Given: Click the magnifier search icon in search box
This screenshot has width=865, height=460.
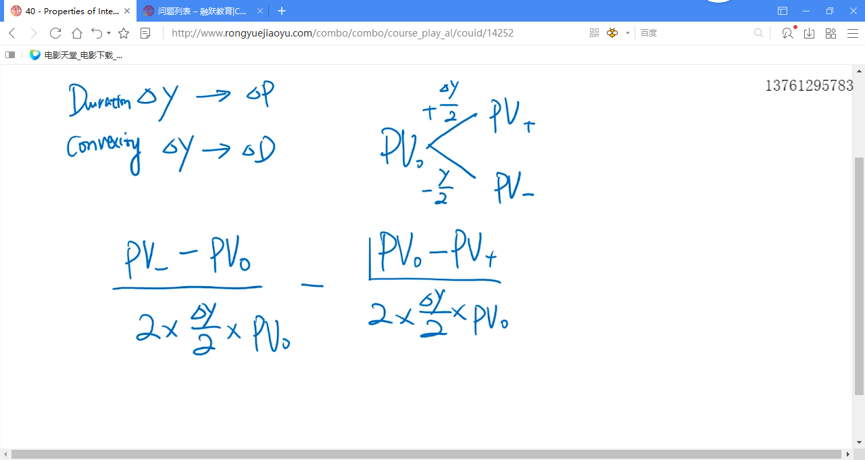Looking at the screenshot, I should (x=759, y=33).
